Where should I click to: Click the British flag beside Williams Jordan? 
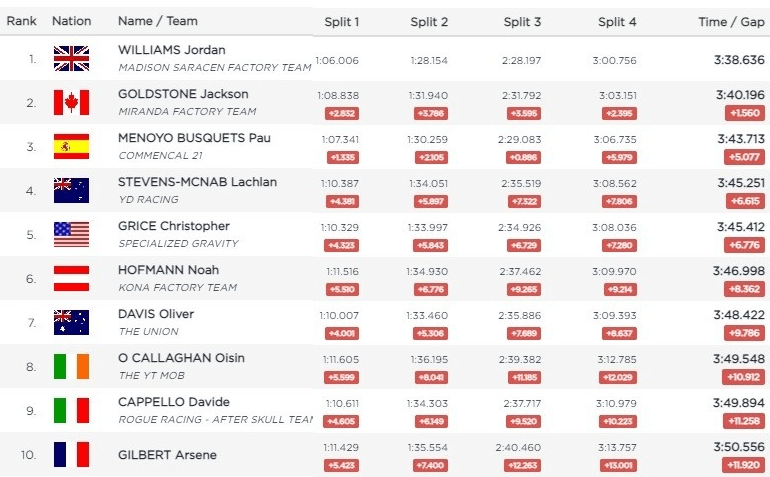[71, 59]
